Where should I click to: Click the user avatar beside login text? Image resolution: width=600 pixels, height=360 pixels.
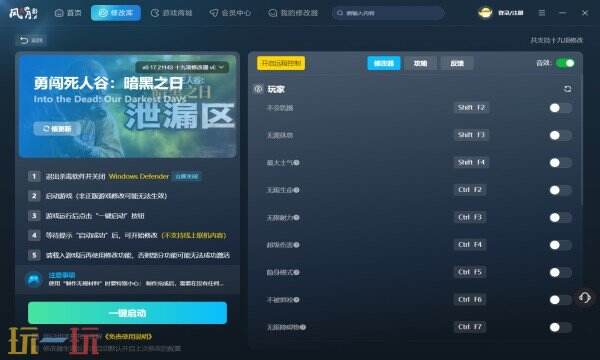coord(485,13)
